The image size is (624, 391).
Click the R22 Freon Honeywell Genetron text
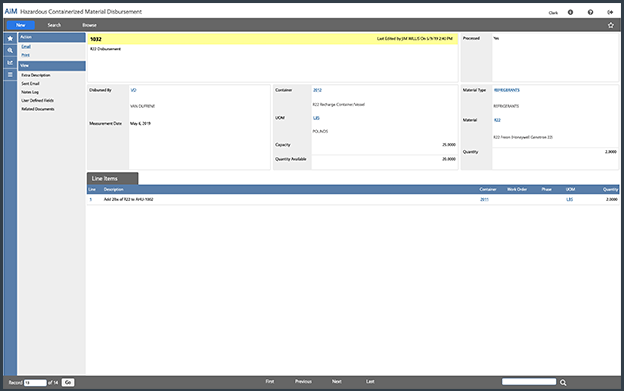pyautogui.click(x=523, y=137)
